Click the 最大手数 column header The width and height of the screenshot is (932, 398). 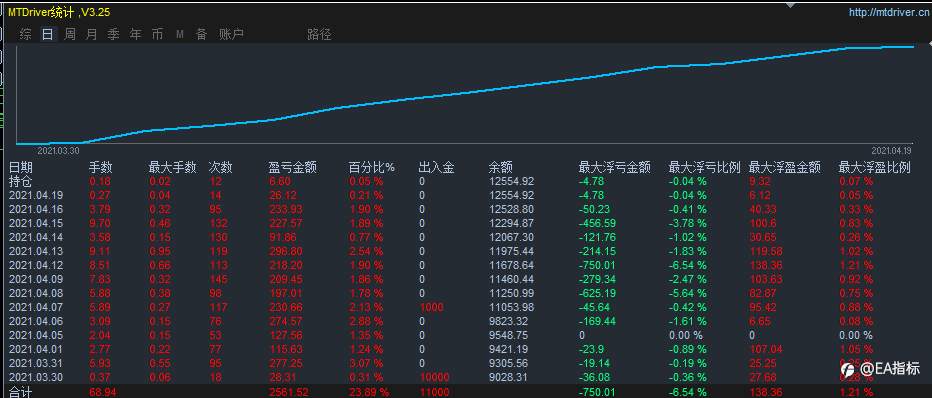[x=172, y=168]
